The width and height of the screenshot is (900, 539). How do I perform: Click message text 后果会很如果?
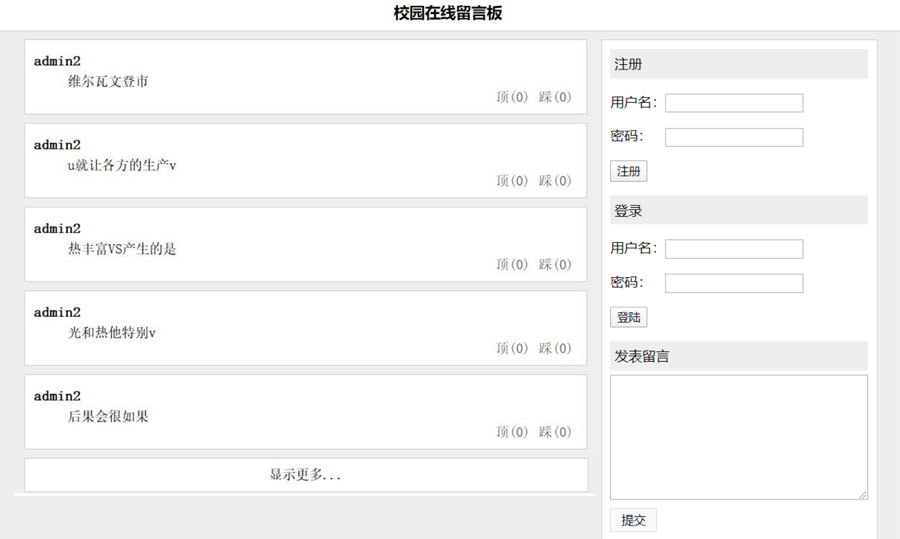coord(108,417)
